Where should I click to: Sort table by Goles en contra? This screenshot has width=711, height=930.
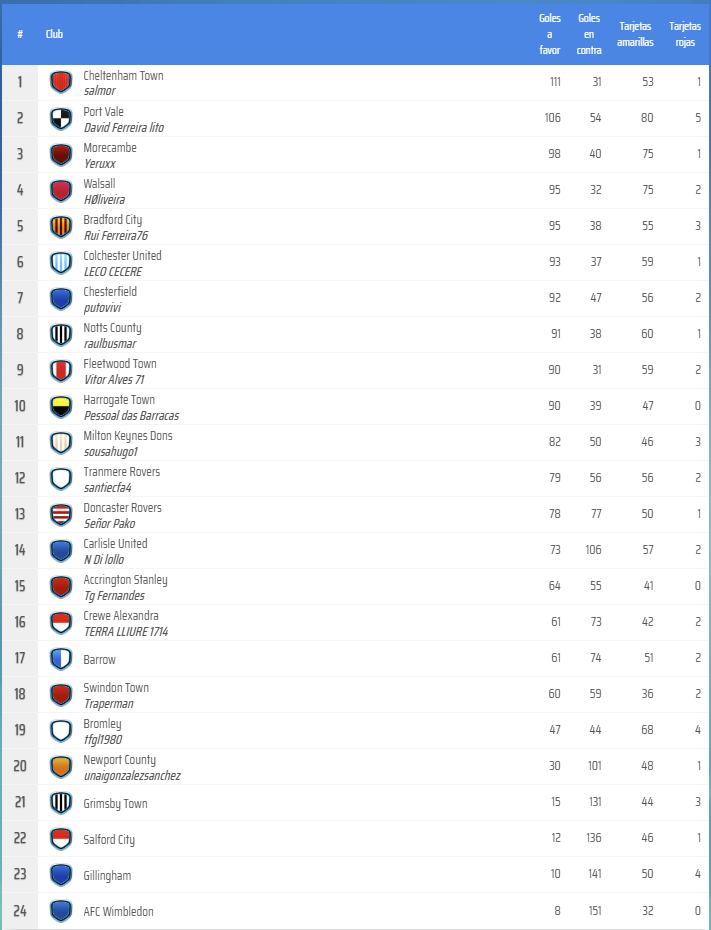tap(589, 34)
